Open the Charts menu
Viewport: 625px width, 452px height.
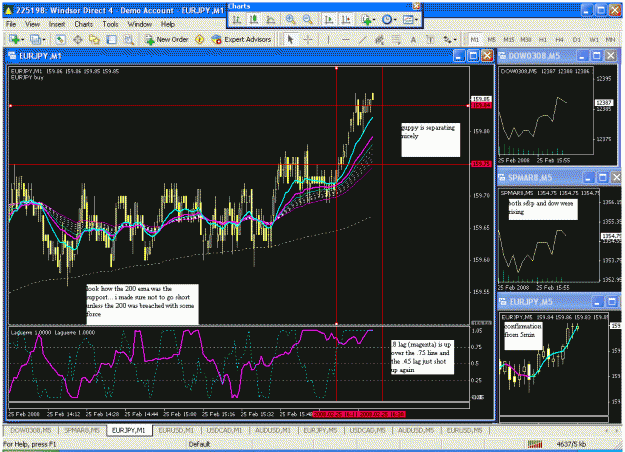[x=83, y=24]
